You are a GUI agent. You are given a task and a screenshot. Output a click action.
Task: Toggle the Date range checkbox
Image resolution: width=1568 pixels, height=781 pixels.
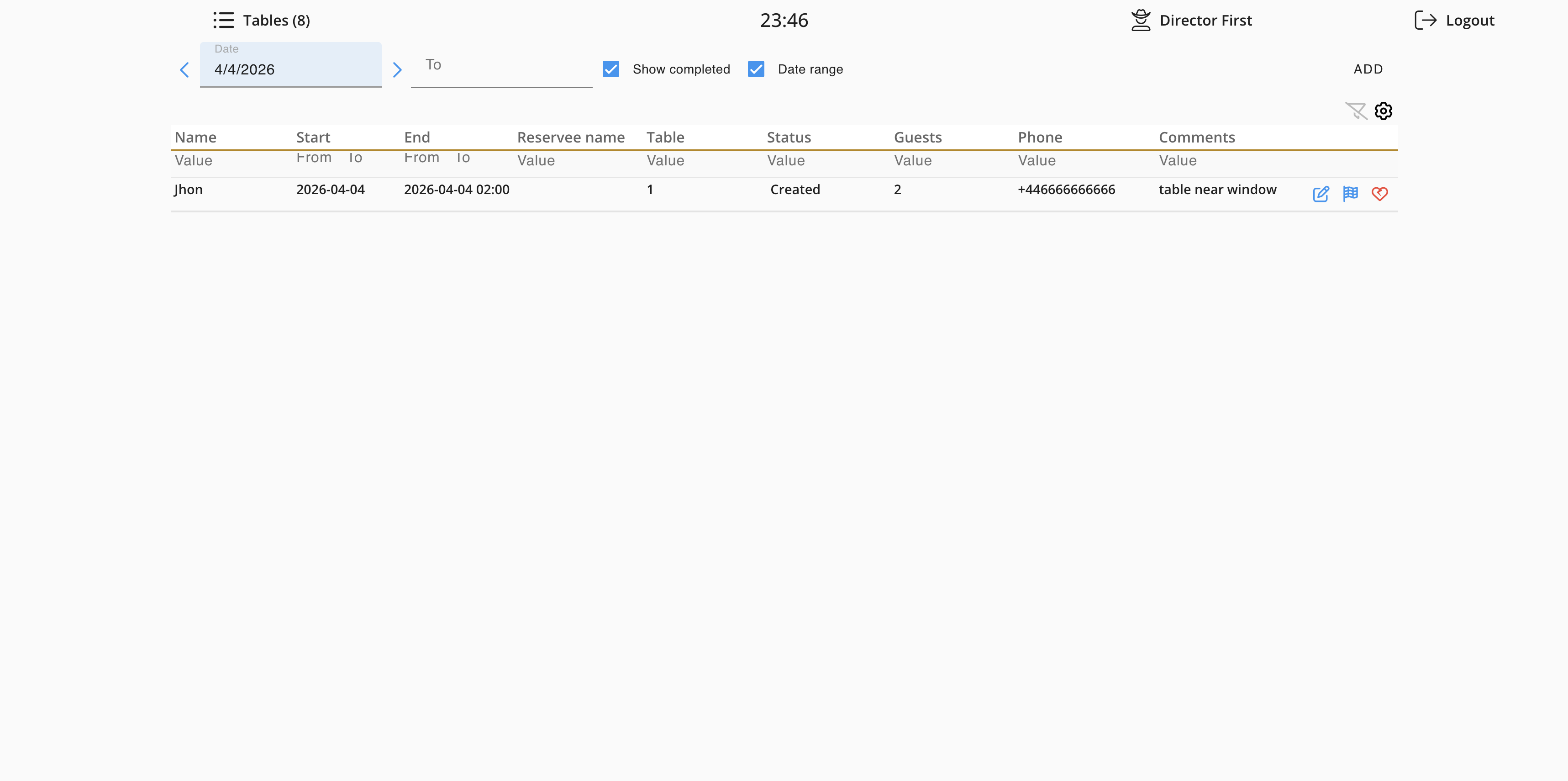point(755,69)
